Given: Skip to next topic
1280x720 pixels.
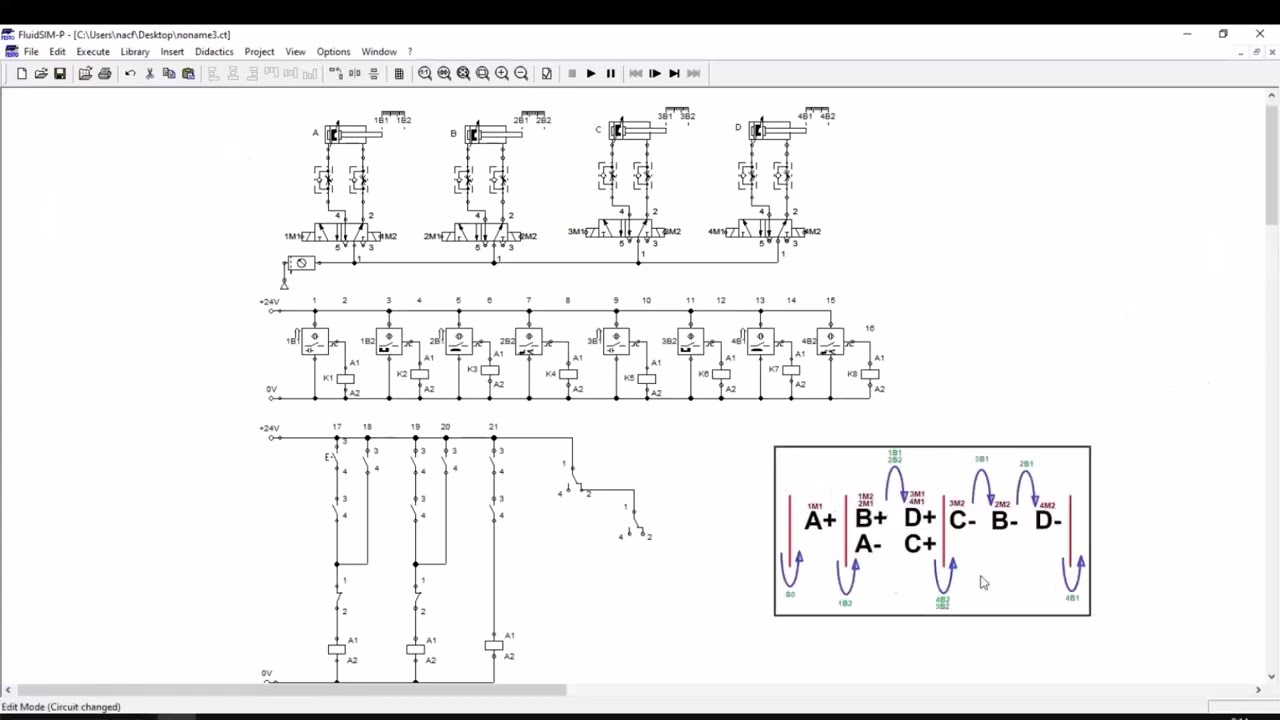Looking at the screenshot, I should 694,73.
